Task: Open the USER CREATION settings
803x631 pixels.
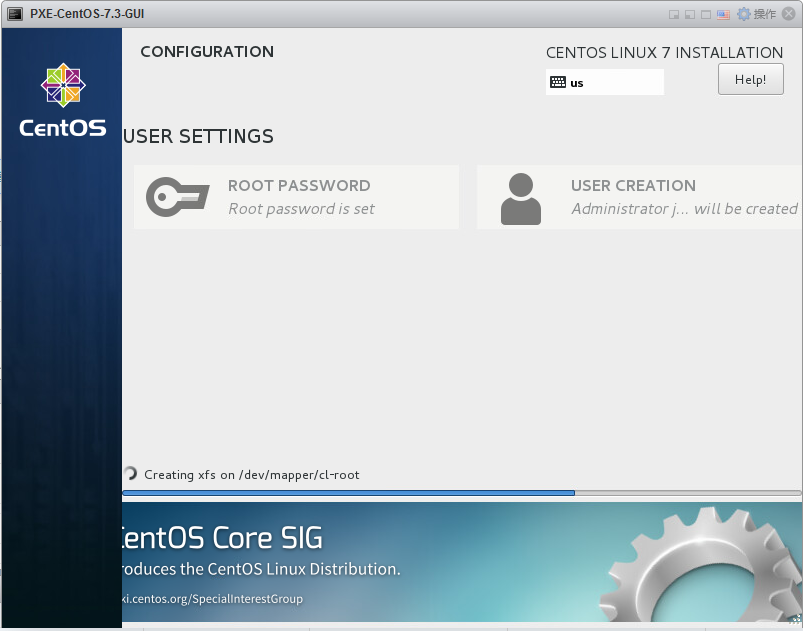Action: 640,197
